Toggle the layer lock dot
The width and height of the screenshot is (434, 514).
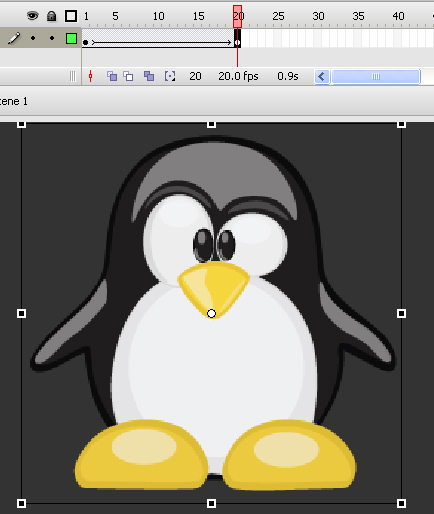(52, 38)
